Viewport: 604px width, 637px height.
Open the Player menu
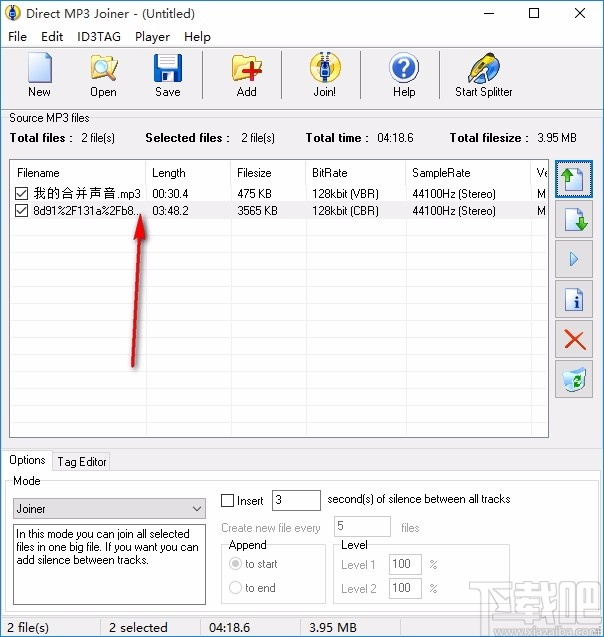(x=152, y=37)
